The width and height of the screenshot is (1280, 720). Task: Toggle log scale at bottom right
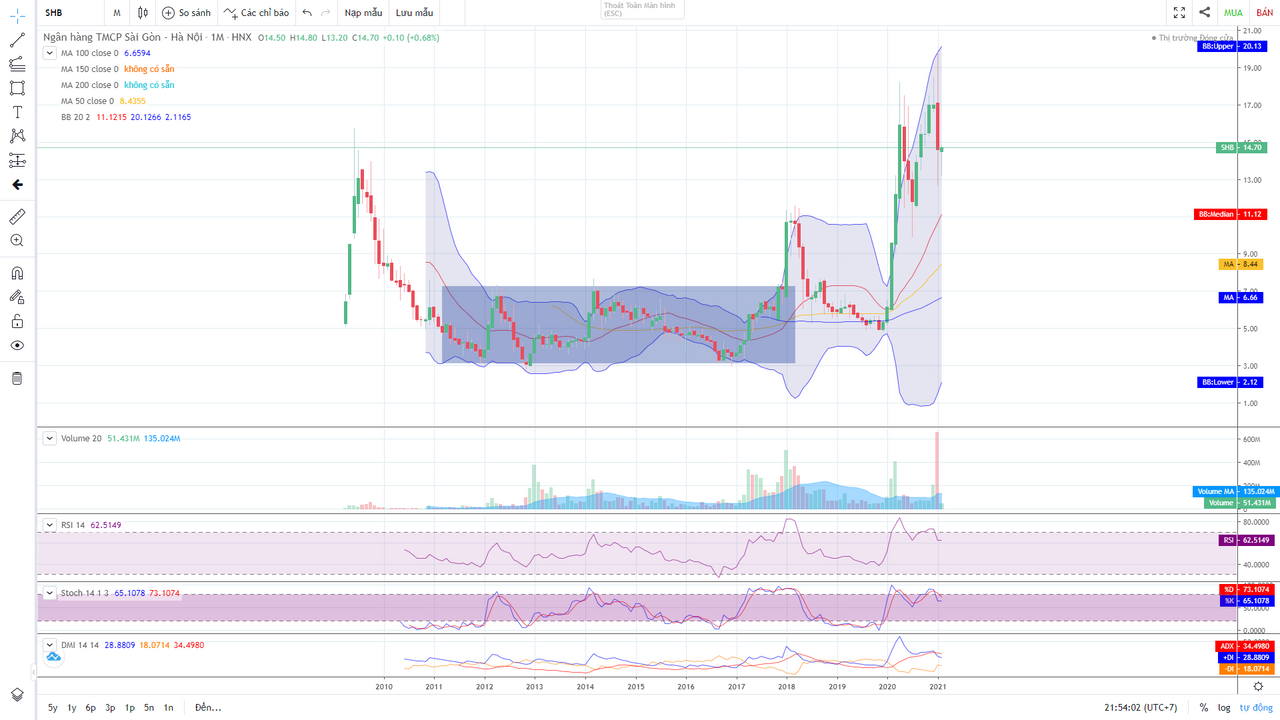coord(1224,708)
